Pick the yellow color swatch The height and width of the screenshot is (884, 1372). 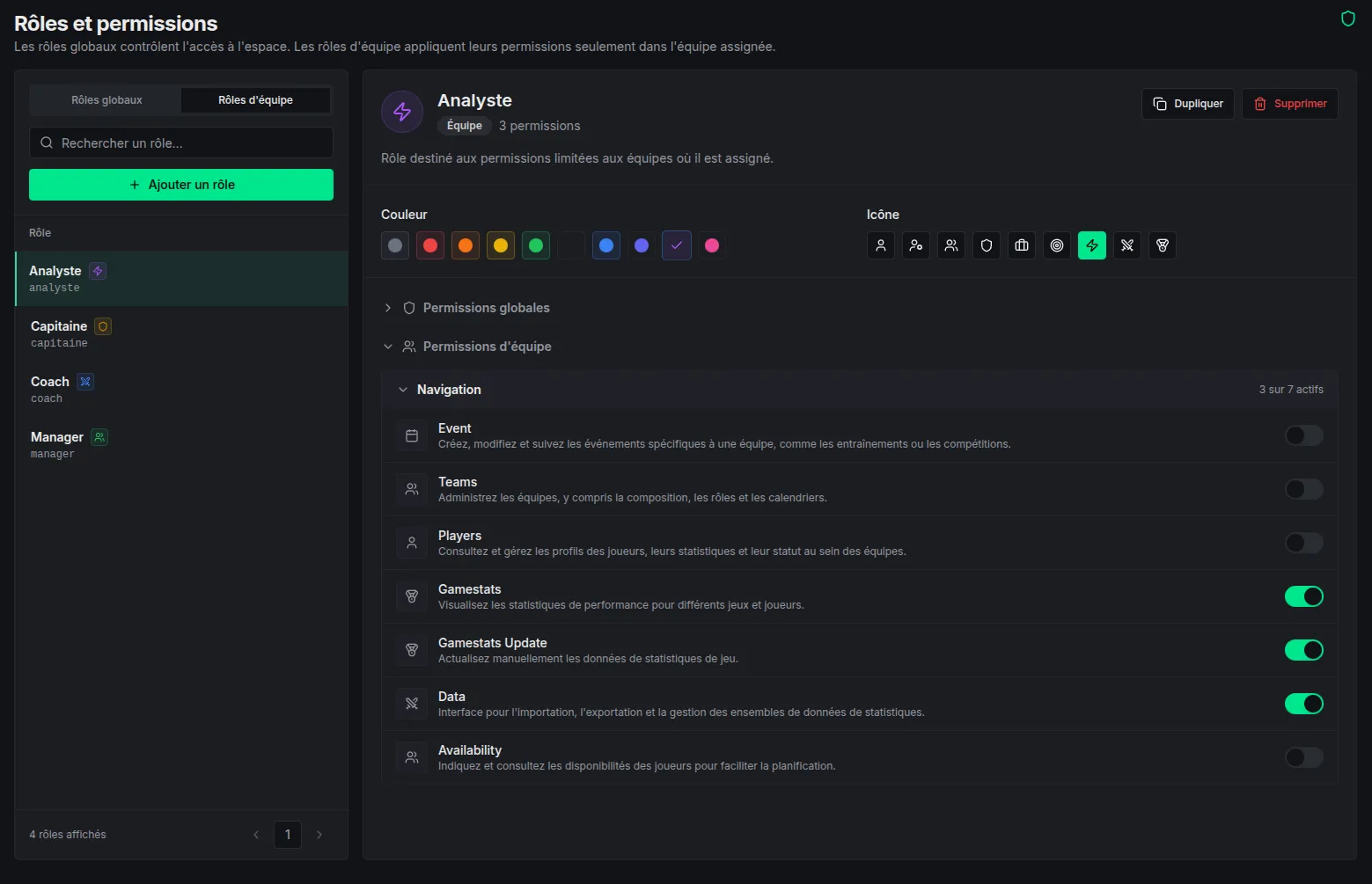pyautogui.click(x=501, y=245)
